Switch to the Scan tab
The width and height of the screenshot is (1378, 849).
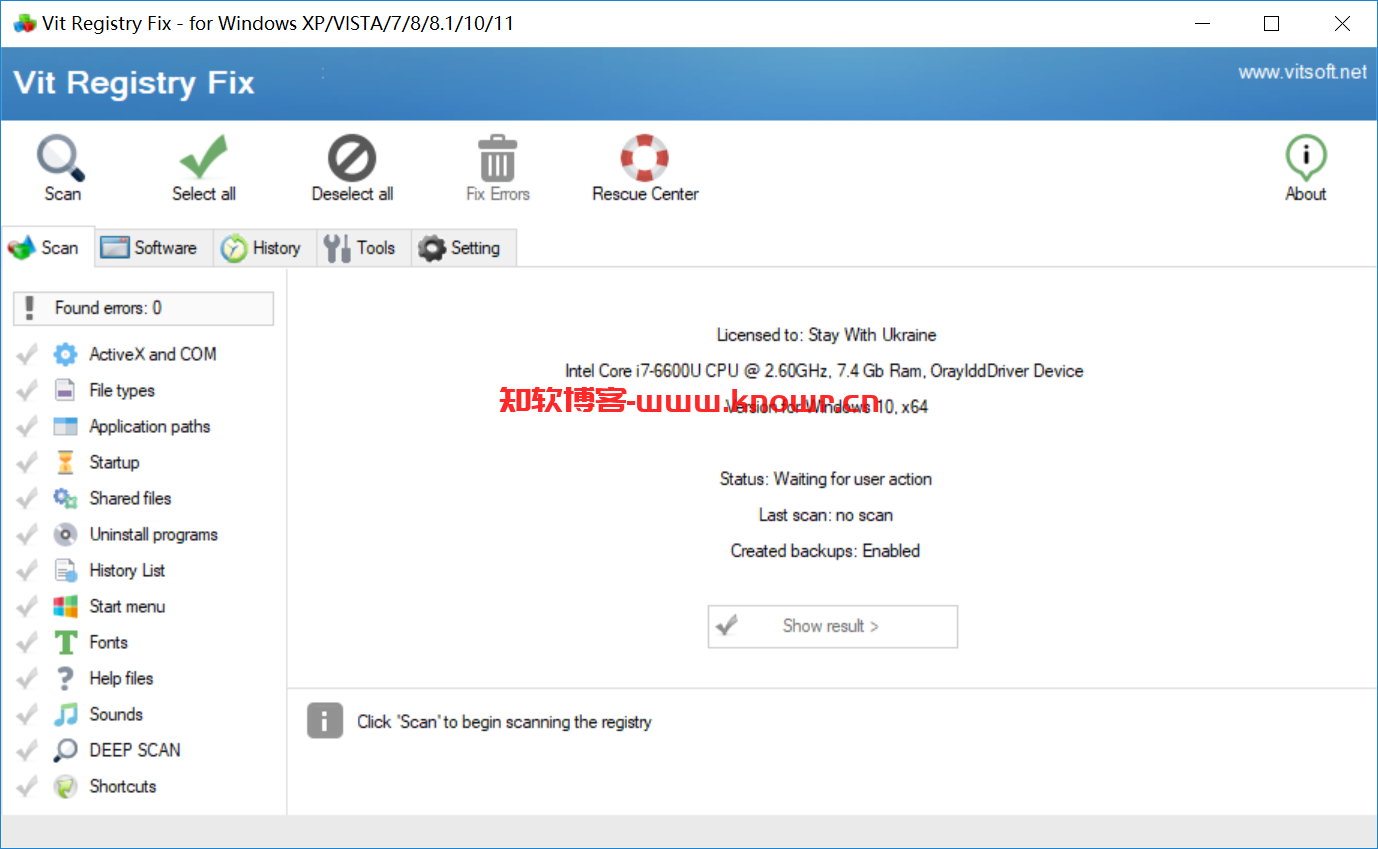[48, 247]
